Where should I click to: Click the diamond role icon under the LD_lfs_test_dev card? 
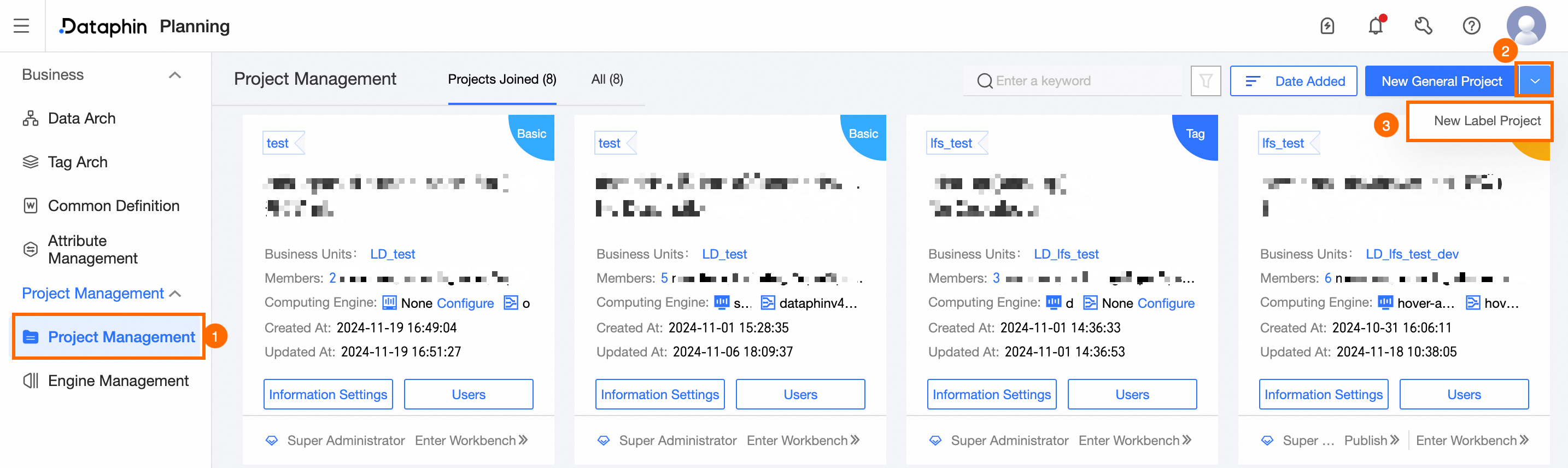pyautogui.click(x=1267, y=441)
